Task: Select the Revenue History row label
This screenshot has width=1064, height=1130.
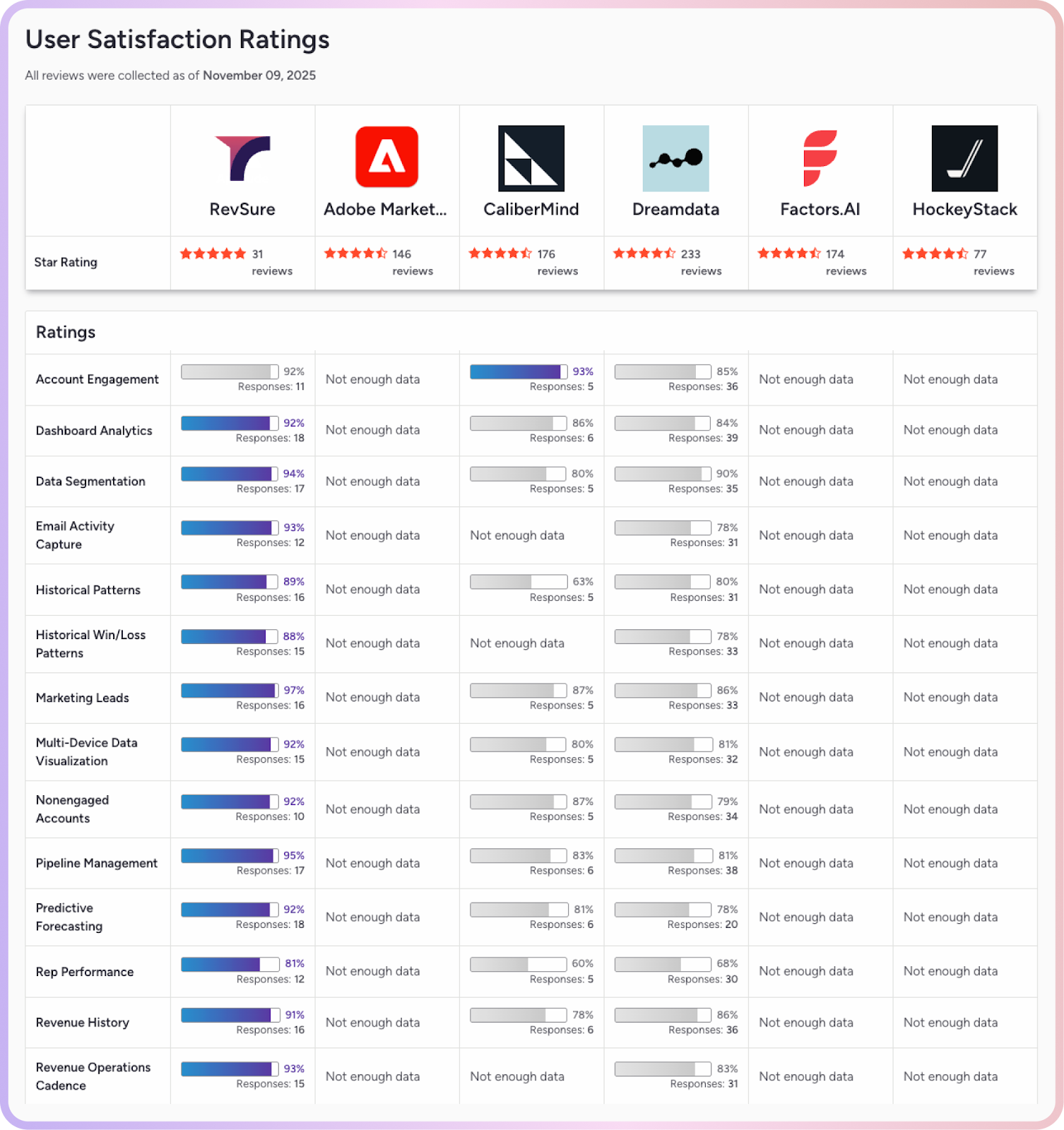Action: click(83, 1023)
